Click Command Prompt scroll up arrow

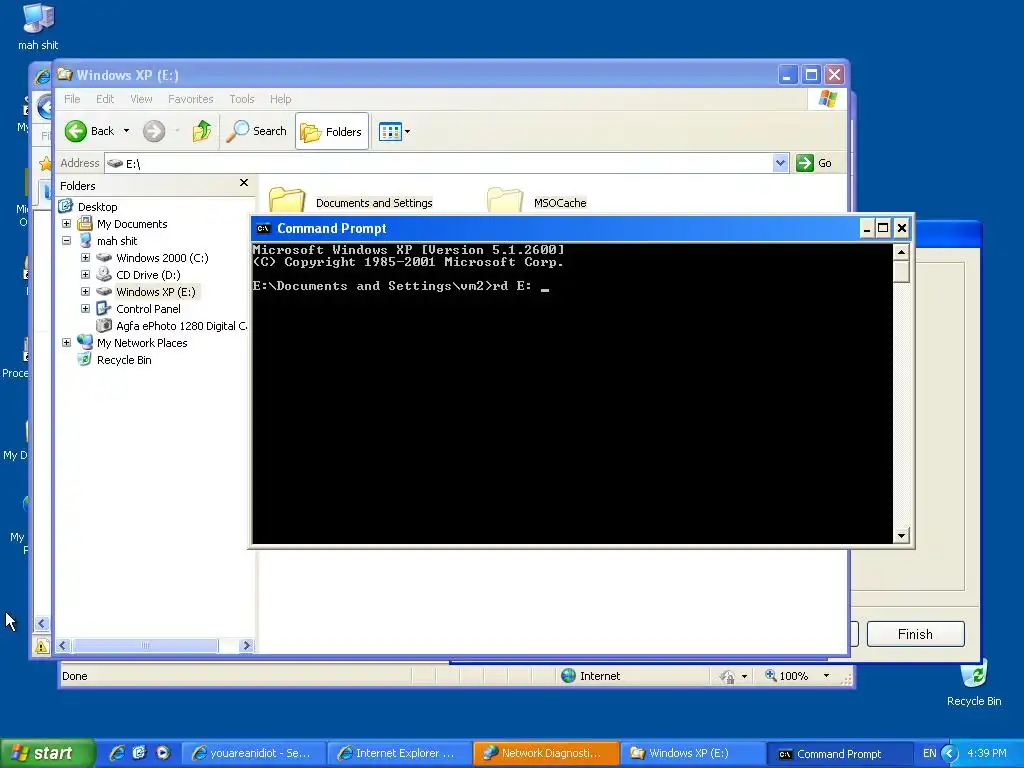click(x=901, y=252)
